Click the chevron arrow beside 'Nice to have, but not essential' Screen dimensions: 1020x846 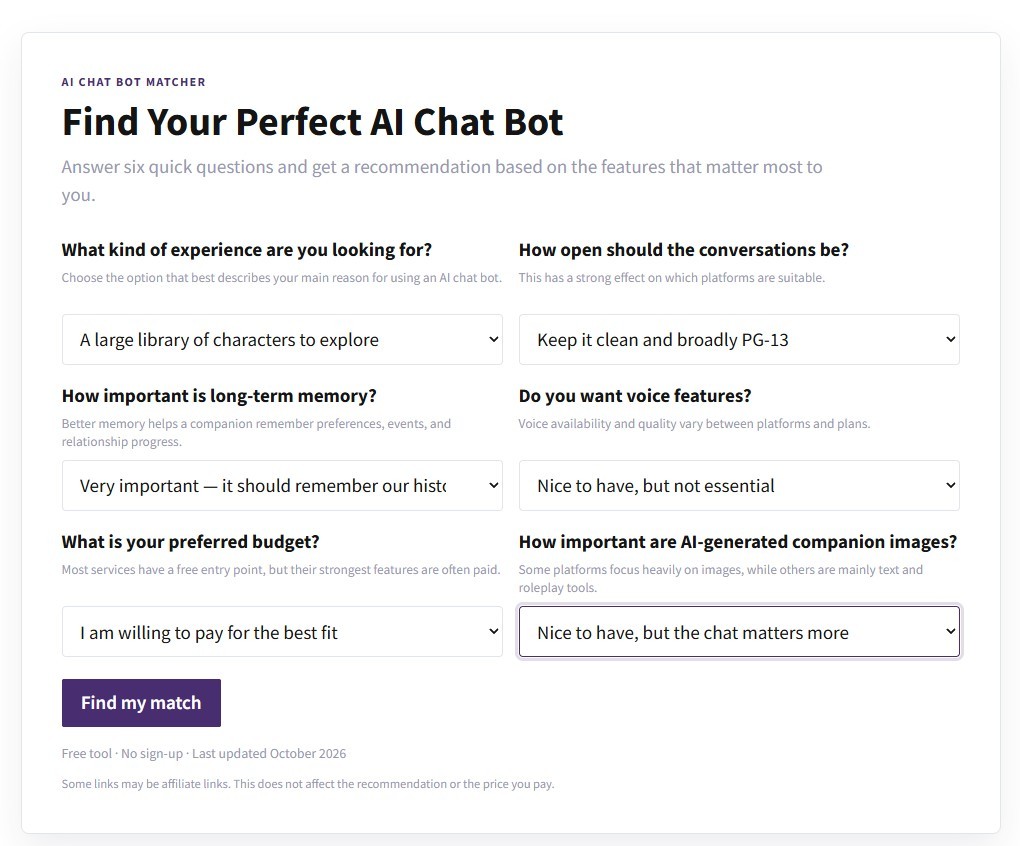tap(950, 486)
